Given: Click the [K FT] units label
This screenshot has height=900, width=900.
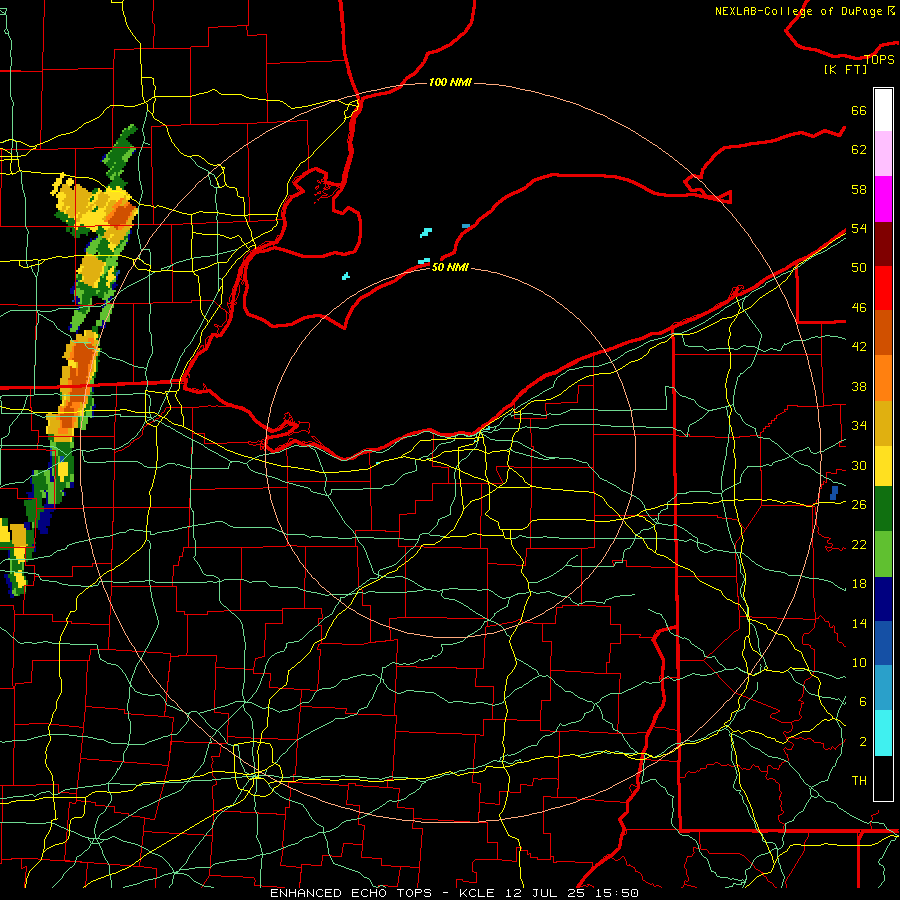Looking at the screenshot, I should click(x=845, y=69).
